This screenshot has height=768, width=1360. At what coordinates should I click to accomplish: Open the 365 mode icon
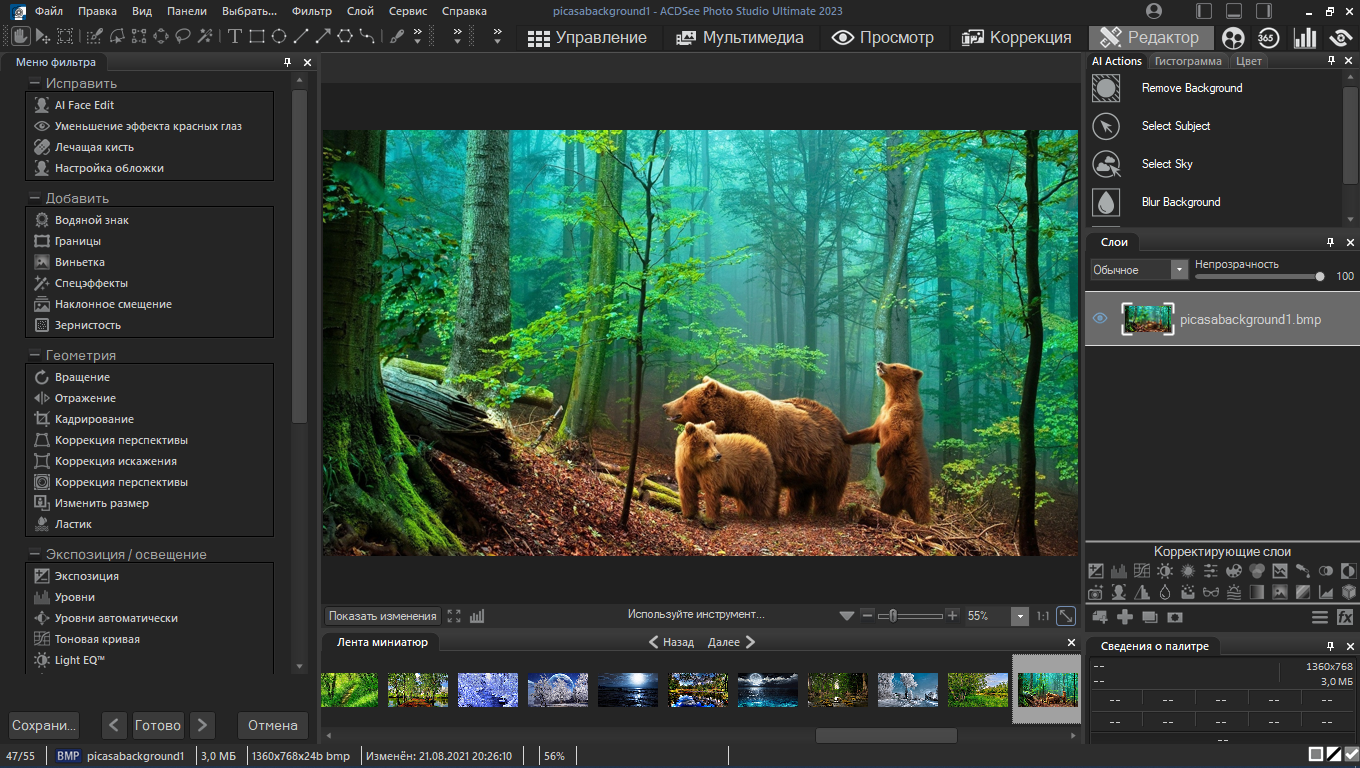pos(1268,38)
